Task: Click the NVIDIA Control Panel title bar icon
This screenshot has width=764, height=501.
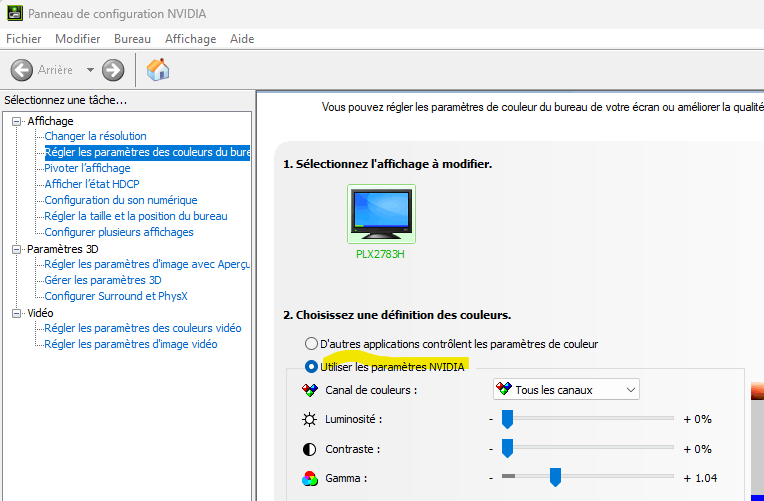Action: pos(15,13)
